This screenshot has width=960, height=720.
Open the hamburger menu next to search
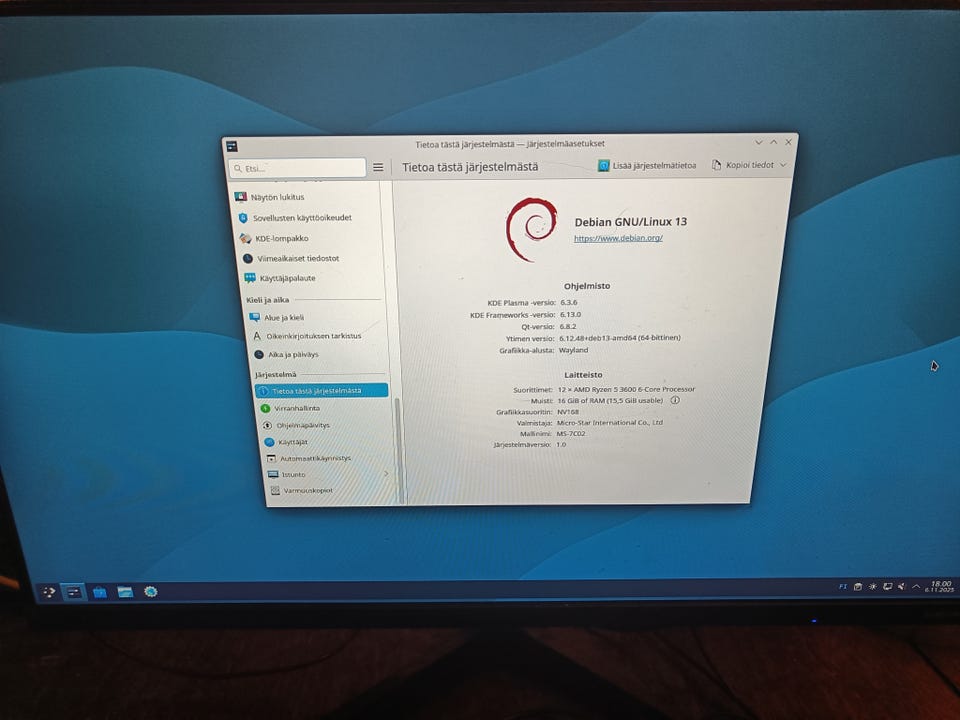[x=378, y=167]
